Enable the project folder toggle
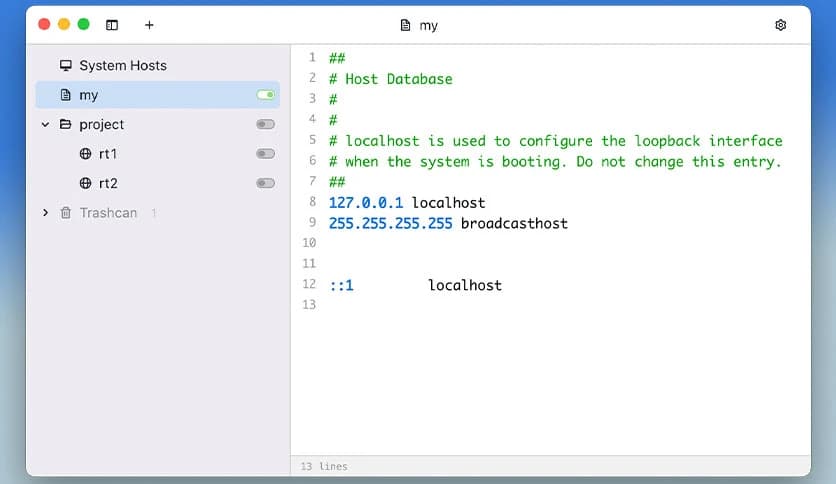Screen dimensions: 836x484 point(265,125)
